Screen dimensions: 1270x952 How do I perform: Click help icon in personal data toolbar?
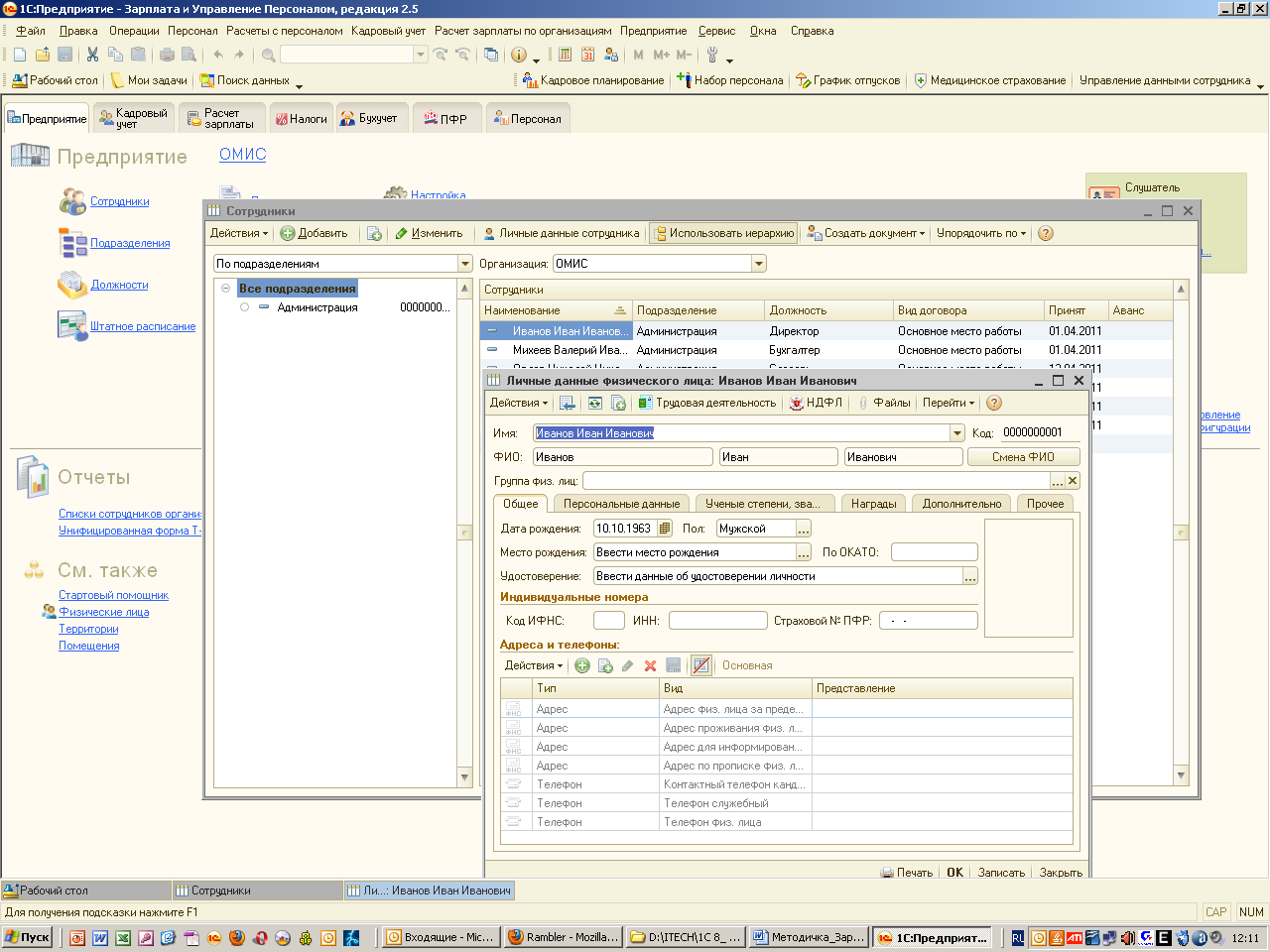[994, 403]
